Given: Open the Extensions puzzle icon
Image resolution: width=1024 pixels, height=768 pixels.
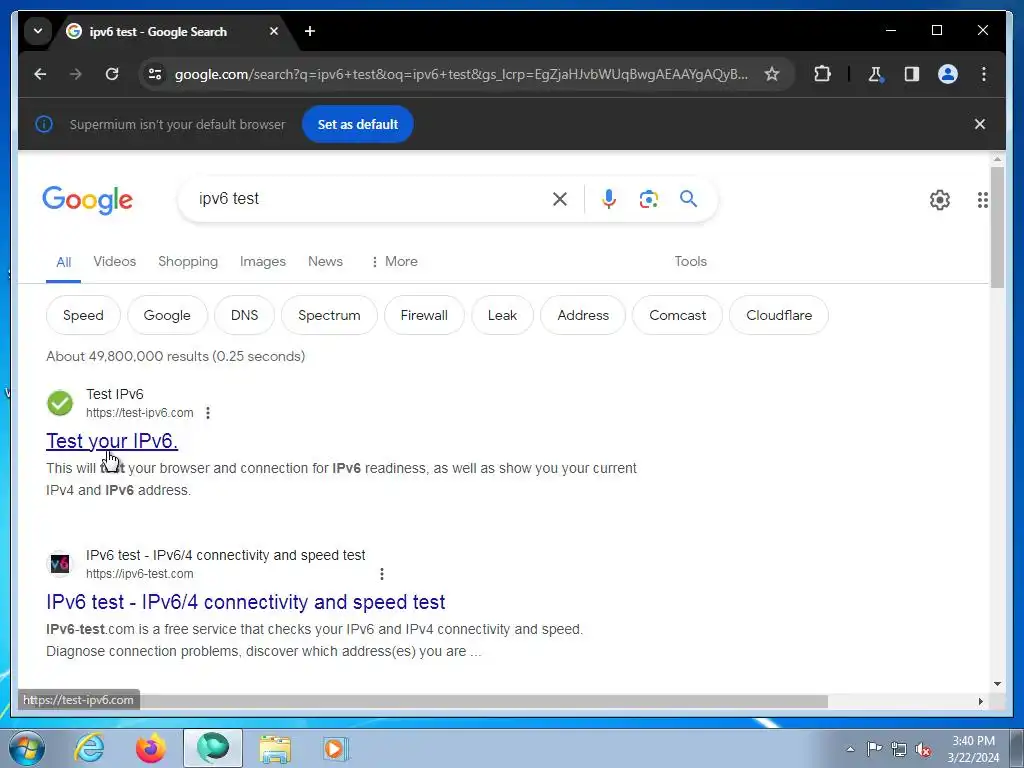Looking at the screenshot, I should pos(822,74).
